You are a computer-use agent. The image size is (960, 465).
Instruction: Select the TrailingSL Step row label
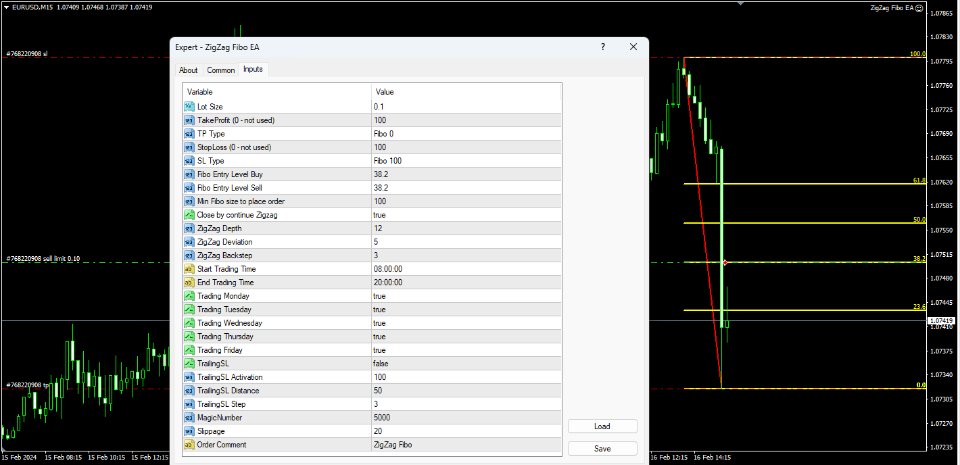222,404
